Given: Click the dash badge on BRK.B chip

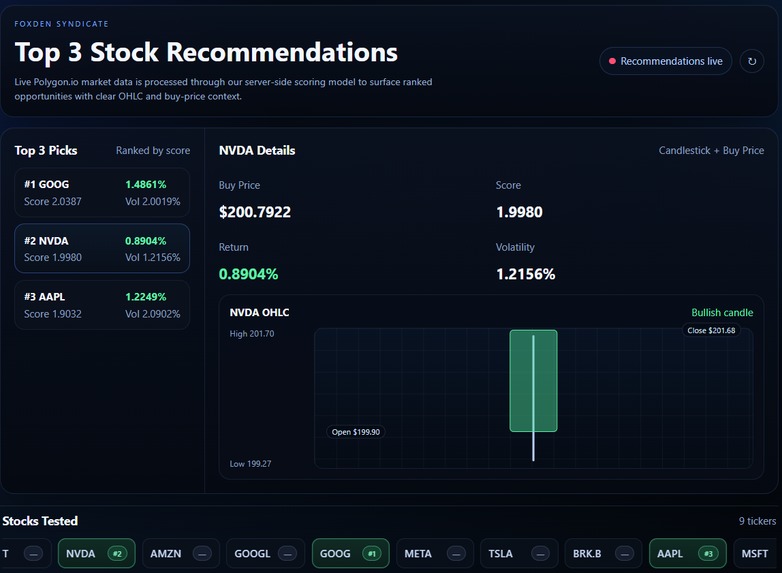Looking at the screenshot, I should [x=624, y=554].
